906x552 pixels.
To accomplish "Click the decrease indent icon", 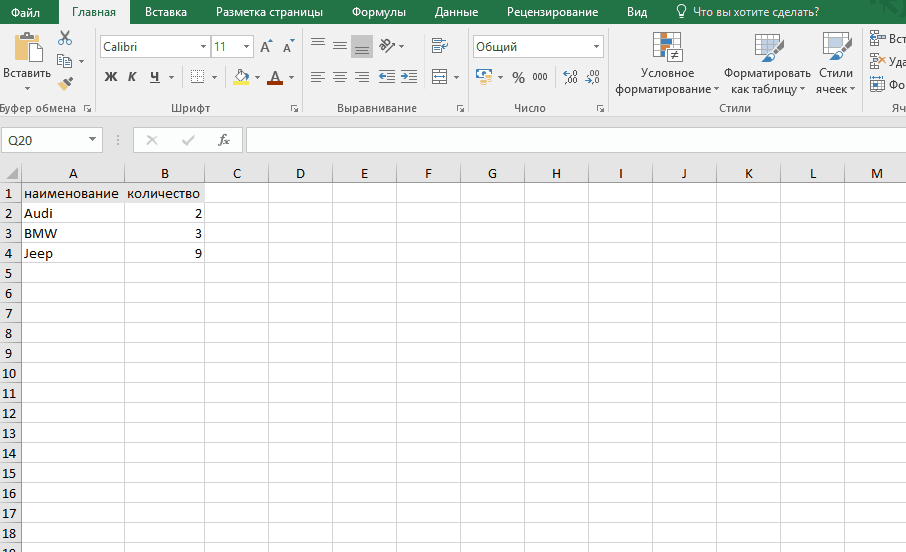I will tap(387, 77).
